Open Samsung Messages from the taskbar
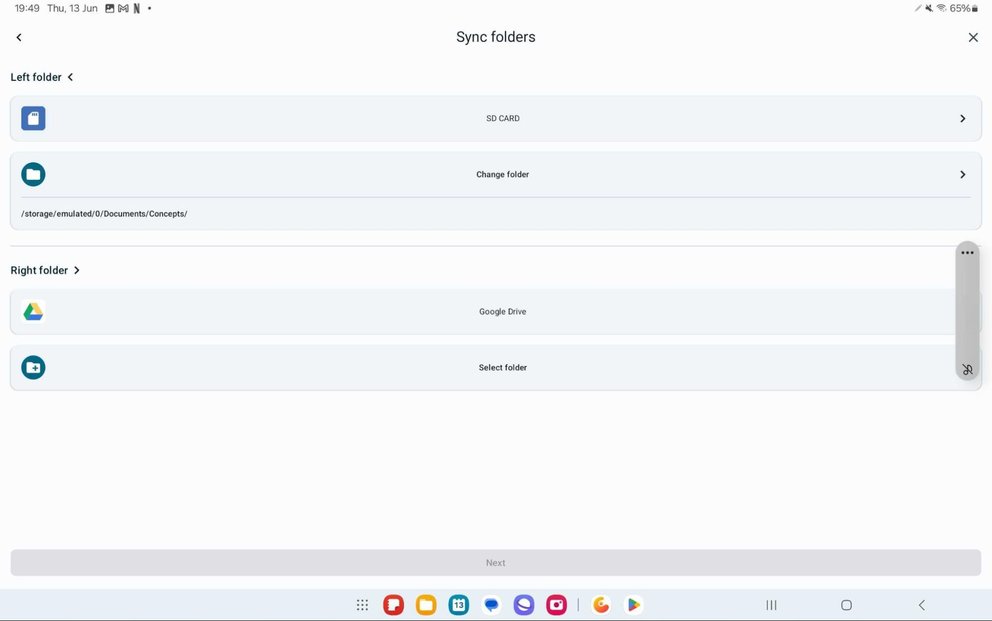Viewport: 992px width, 621px height. [x=491, y=604]
